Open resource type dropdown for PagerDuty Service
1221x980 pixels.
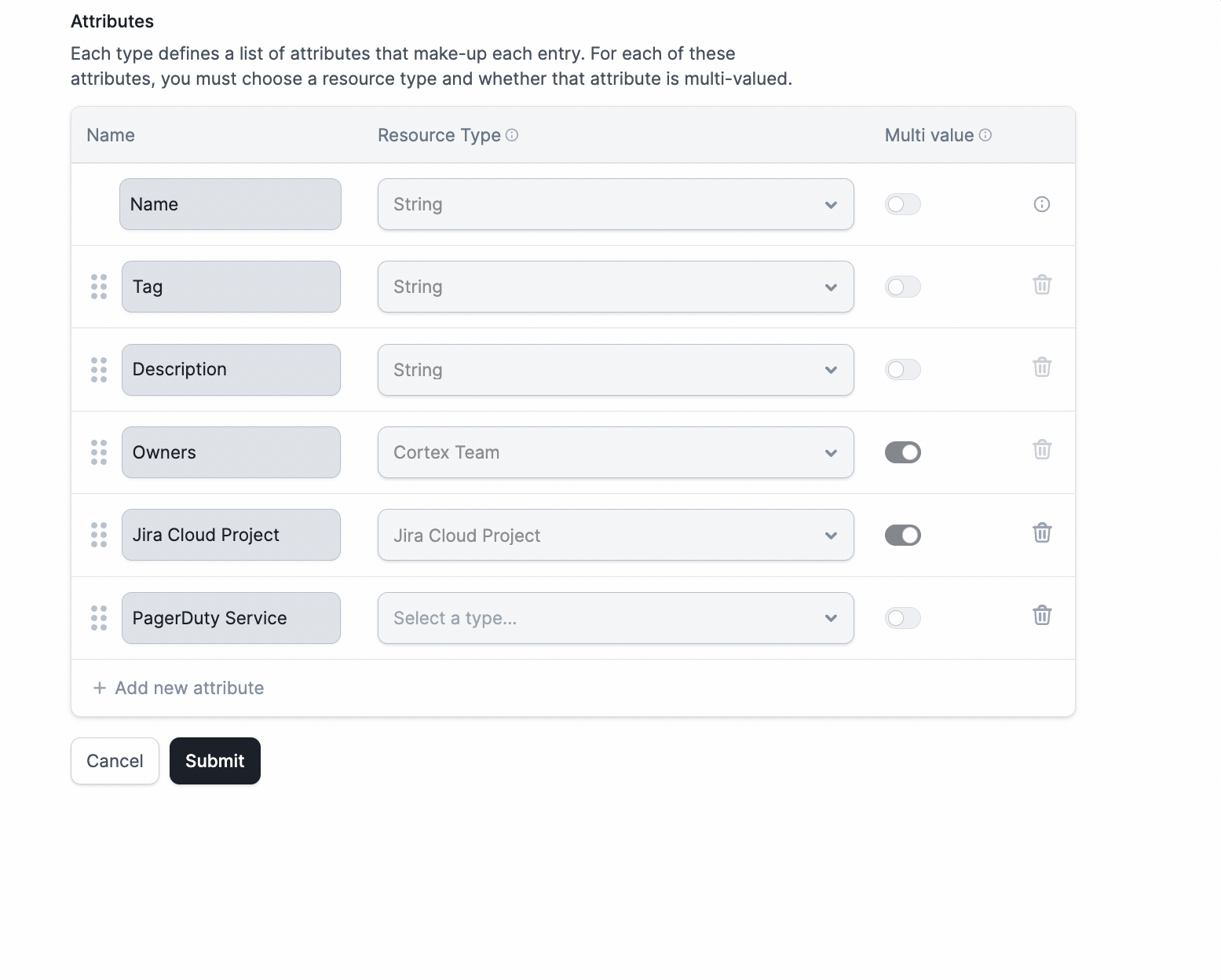coord(616,618)
